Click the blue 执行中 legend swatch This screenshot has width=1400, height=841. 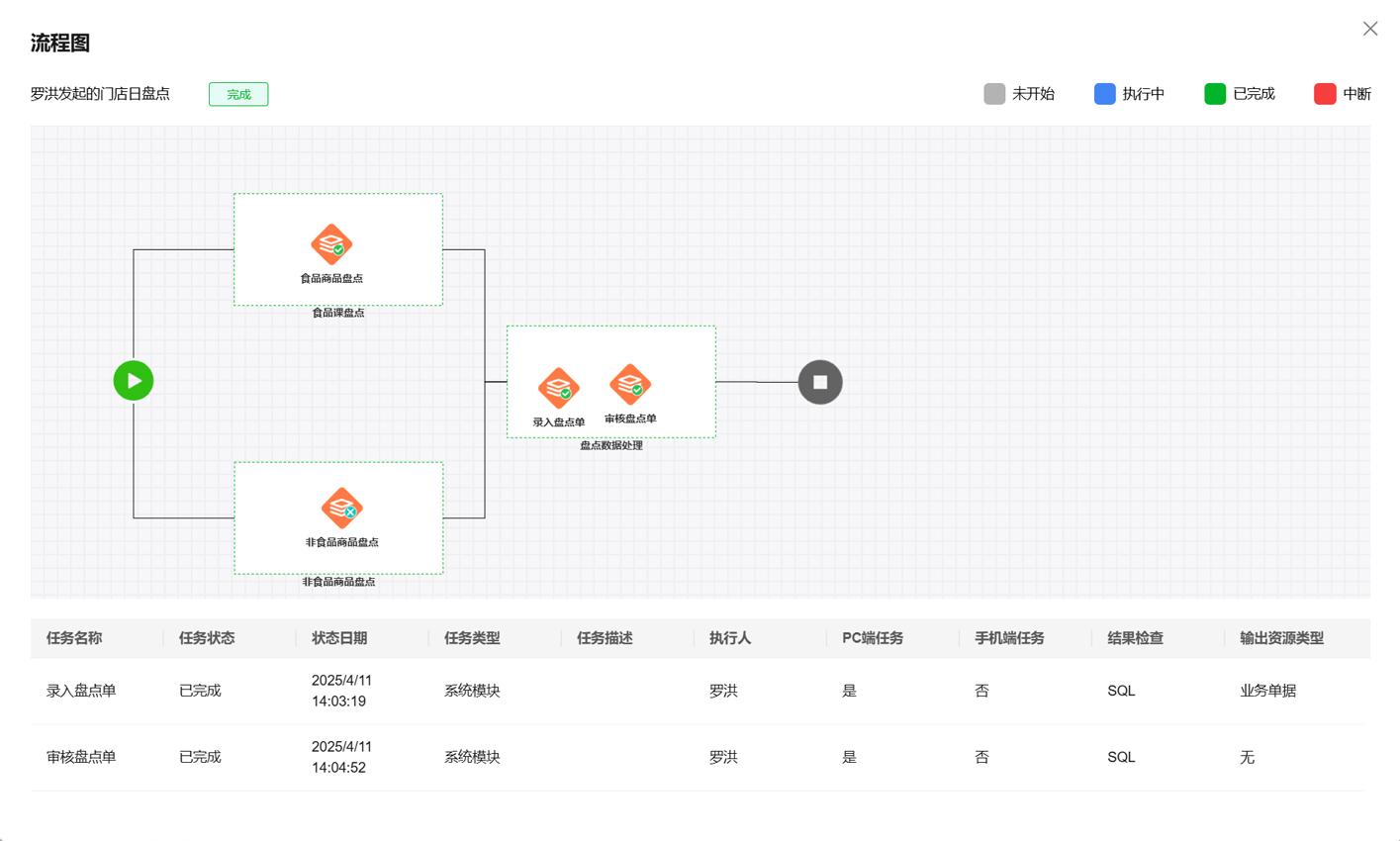coord(1105,94)
